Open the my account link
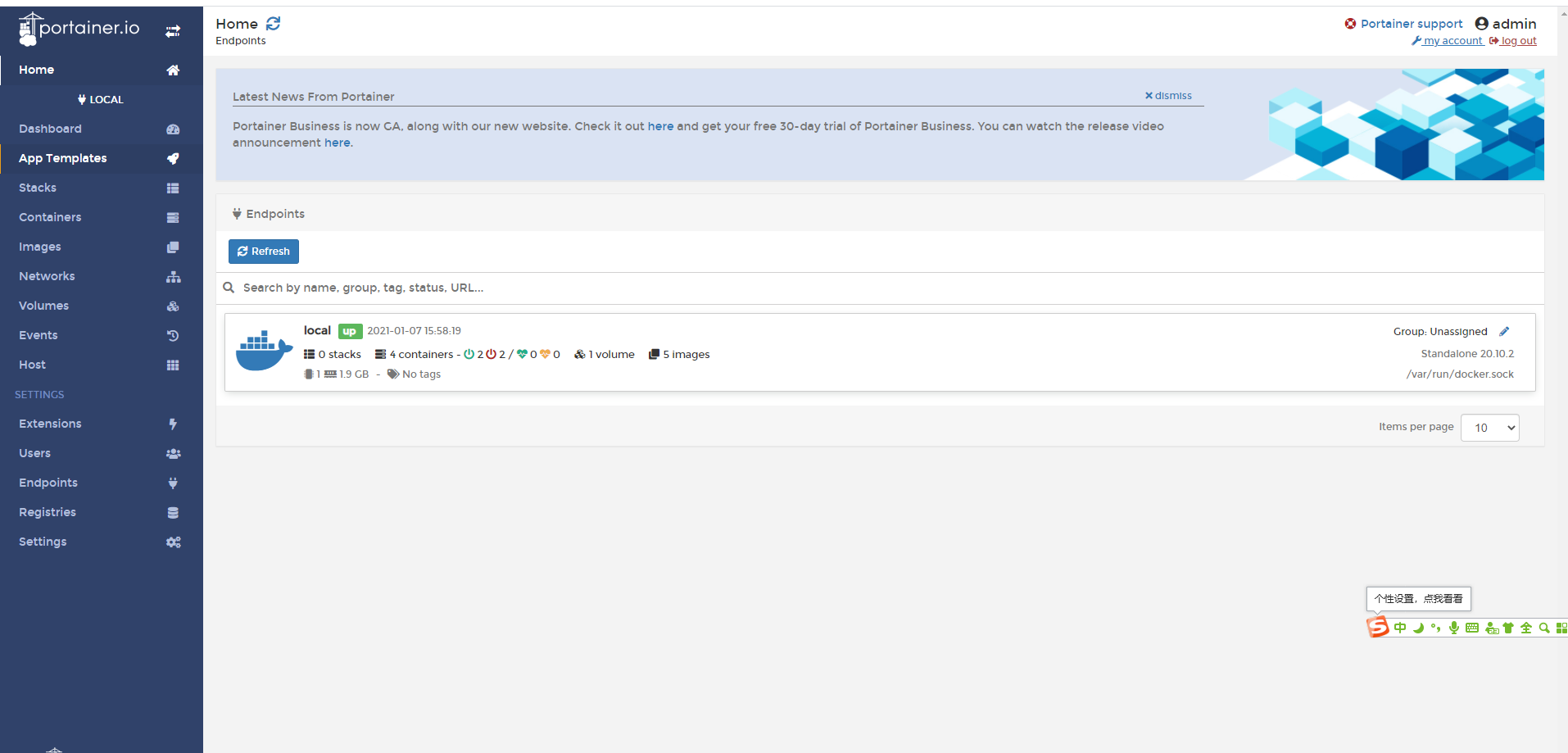This screenshot has height=753, width=1568. pyautogui.click(x=1447, y=41)
